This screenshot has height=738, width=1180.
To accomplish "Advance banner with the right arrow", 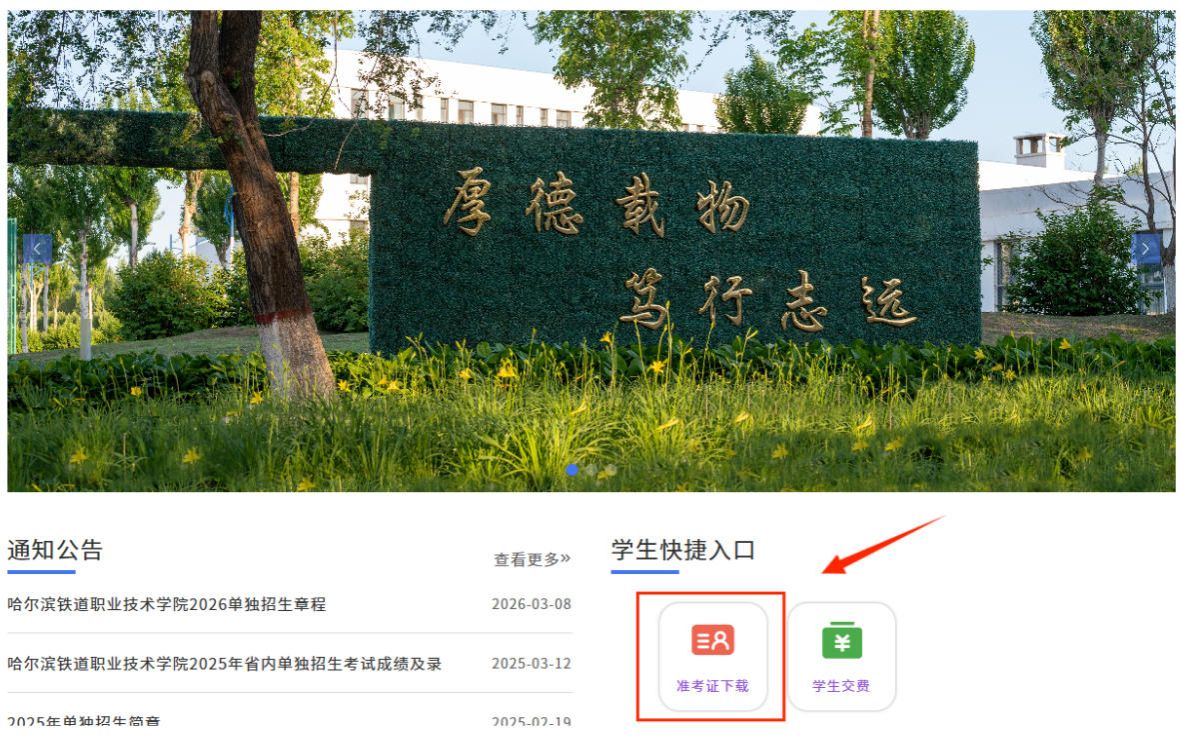I will pos(1146,249).
